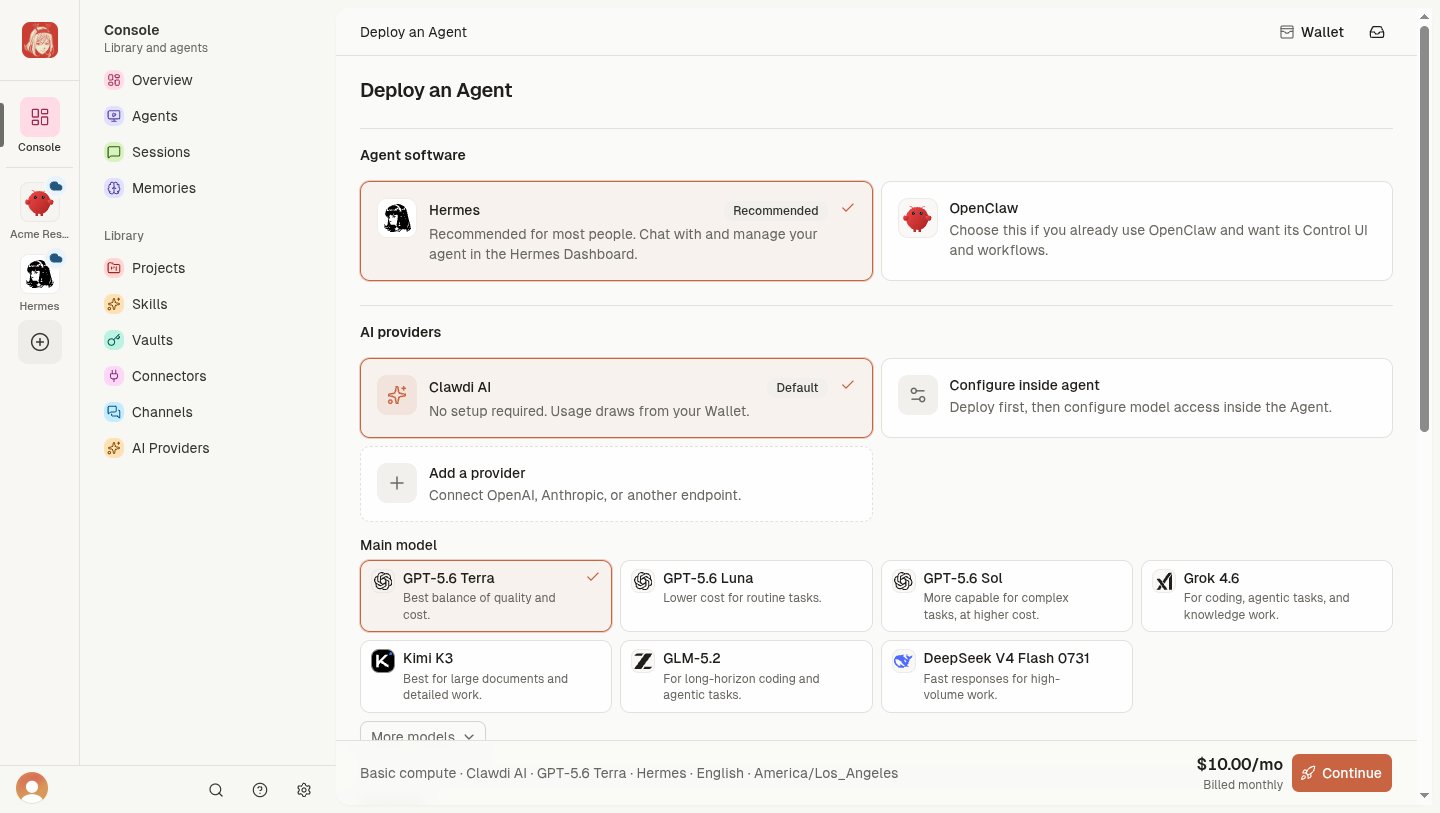Screen dimensions: 1440x813
Task: Select GPT-5.6 Luna as main model
Action: pyautogui.click(x=746, y=596)
